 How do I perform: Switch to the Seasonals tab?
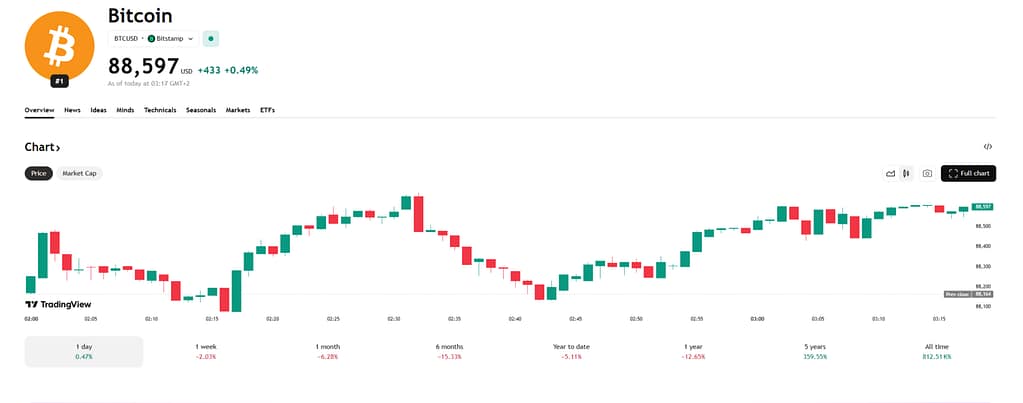(201, 110)
